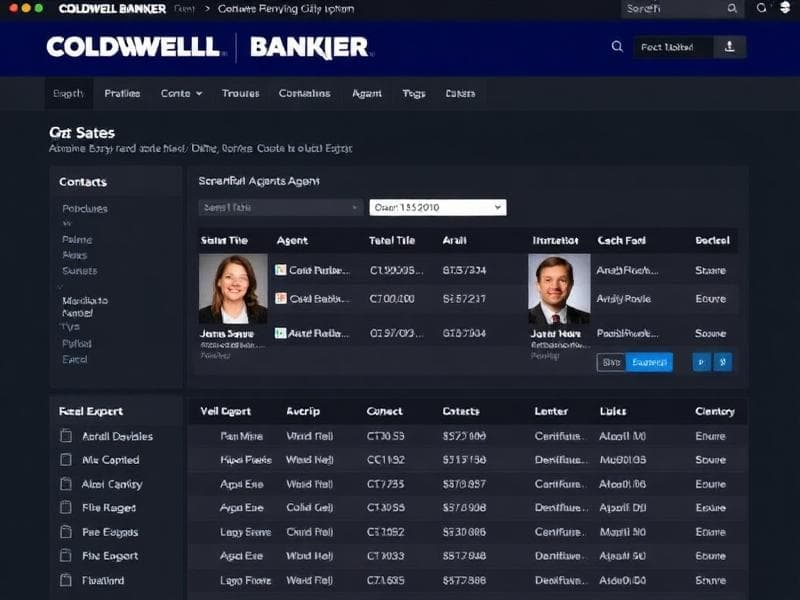Click Mardiato Nanbel in the Contacts sidebar
This screenshot has height=600, width=800.
coord(85,307)
